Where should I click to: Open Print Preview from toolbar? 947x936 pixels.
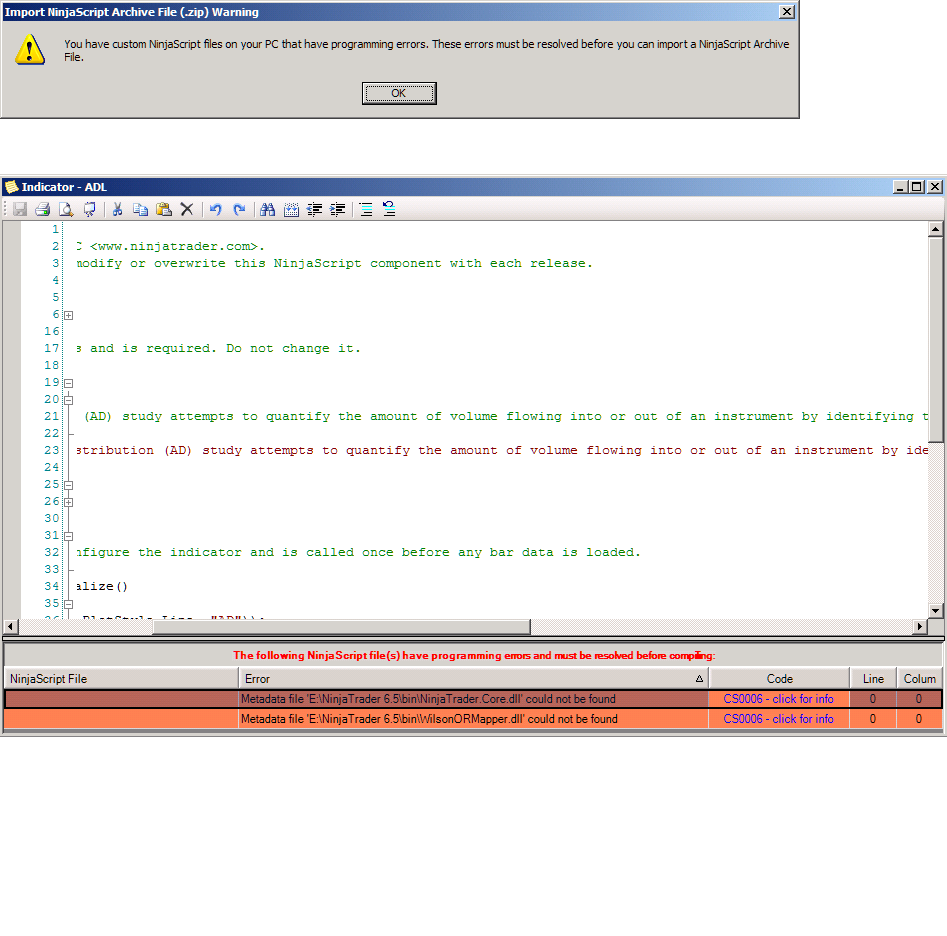(x=66, y=210)
